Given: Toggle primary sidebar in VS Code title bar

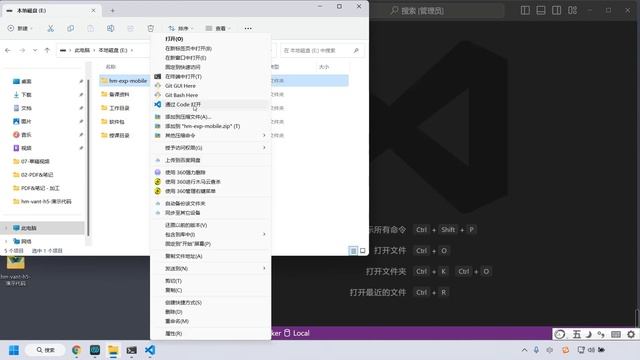Looking at the screenshot, I should pos(525,11).
